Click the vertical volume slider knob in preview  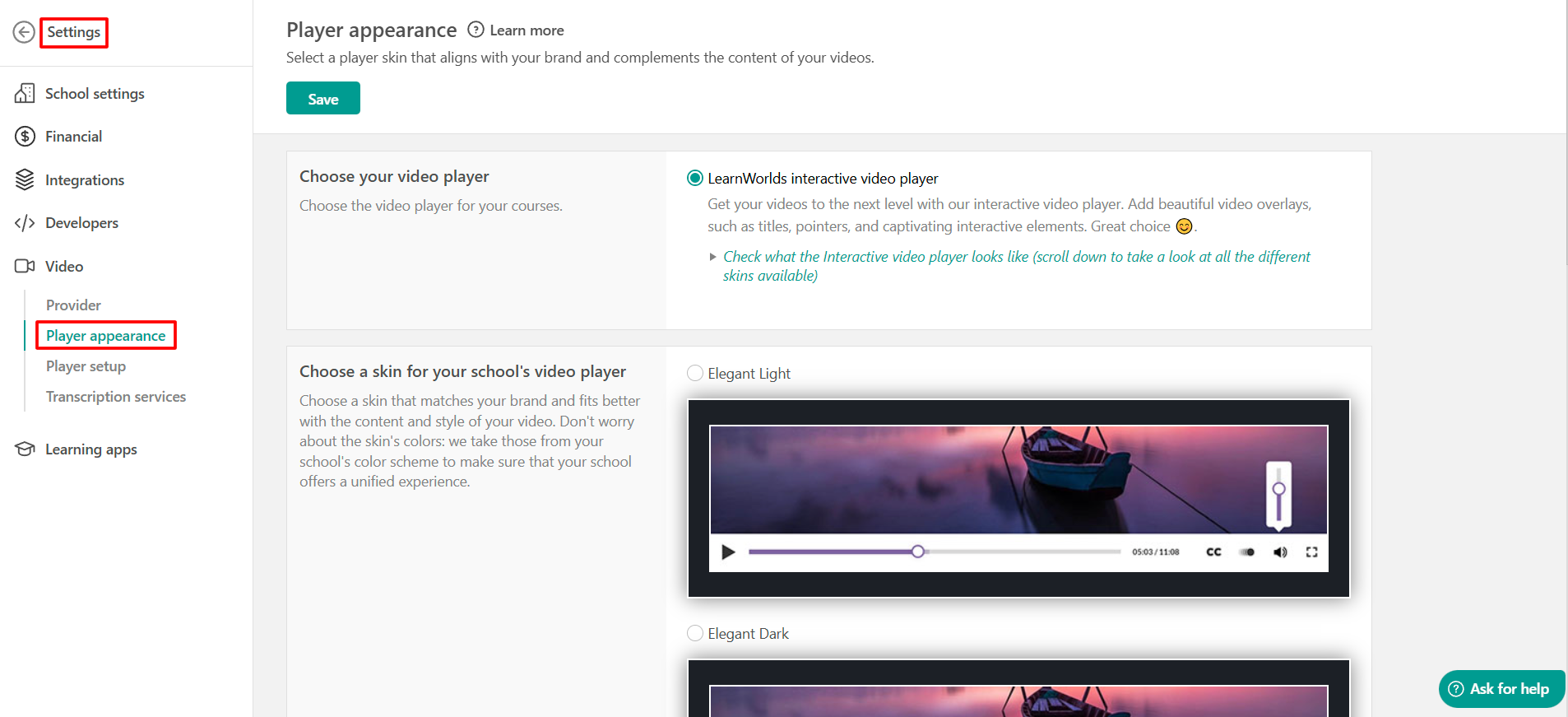pyautogui.click(x=1278, y=489)
